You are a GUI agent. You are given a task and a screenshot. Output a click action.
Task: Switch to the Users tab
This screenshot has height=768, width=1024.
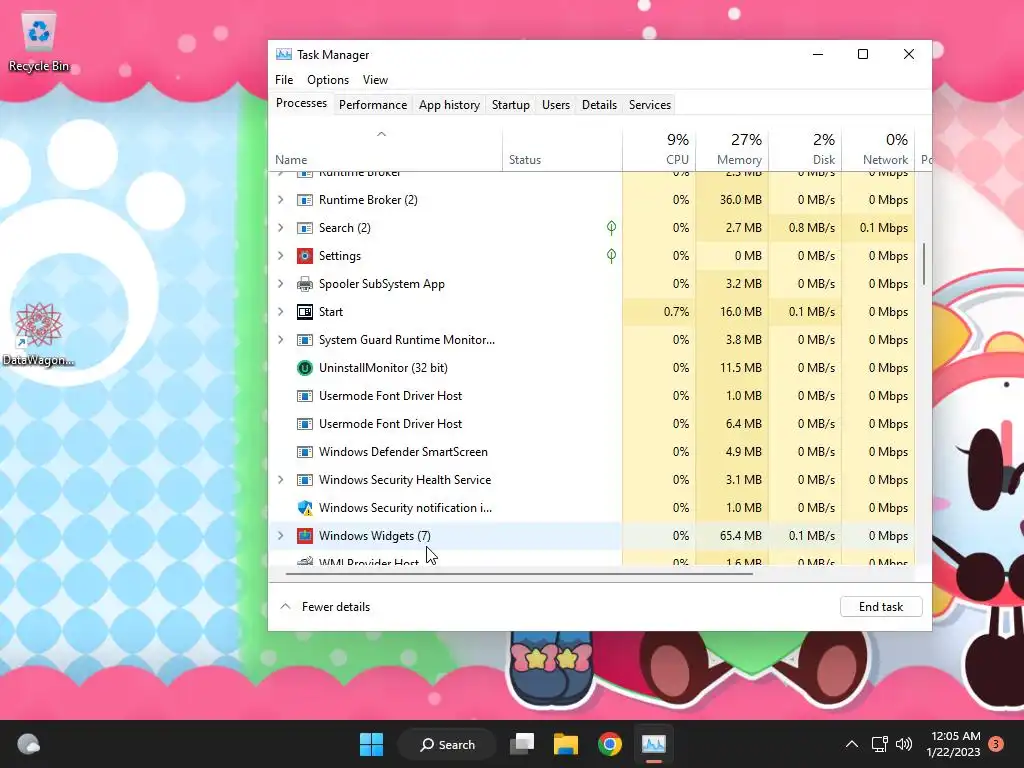pos(556,105)
